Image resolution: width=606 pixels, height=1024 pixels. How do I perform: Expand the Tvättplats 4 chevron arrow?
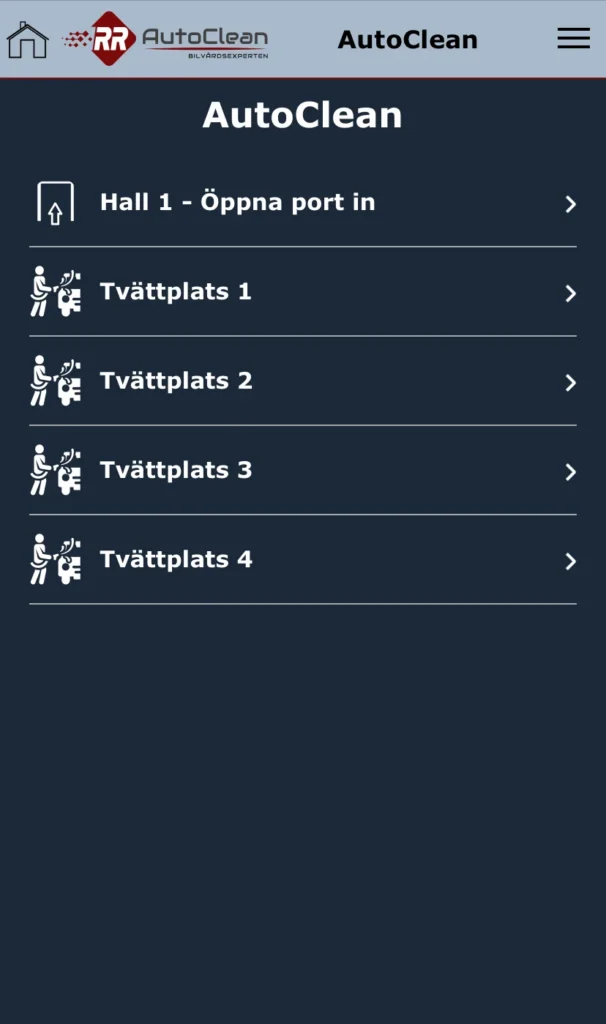[570, 561]
